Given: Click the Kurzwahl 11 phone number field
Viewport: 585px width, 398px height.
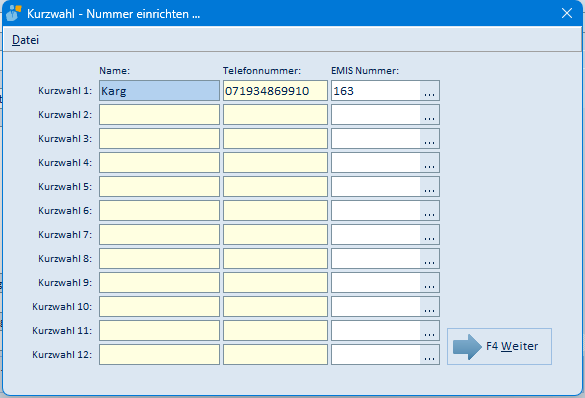Looking at the screenshot, I should pyautogui.click(x=275, y=330).
